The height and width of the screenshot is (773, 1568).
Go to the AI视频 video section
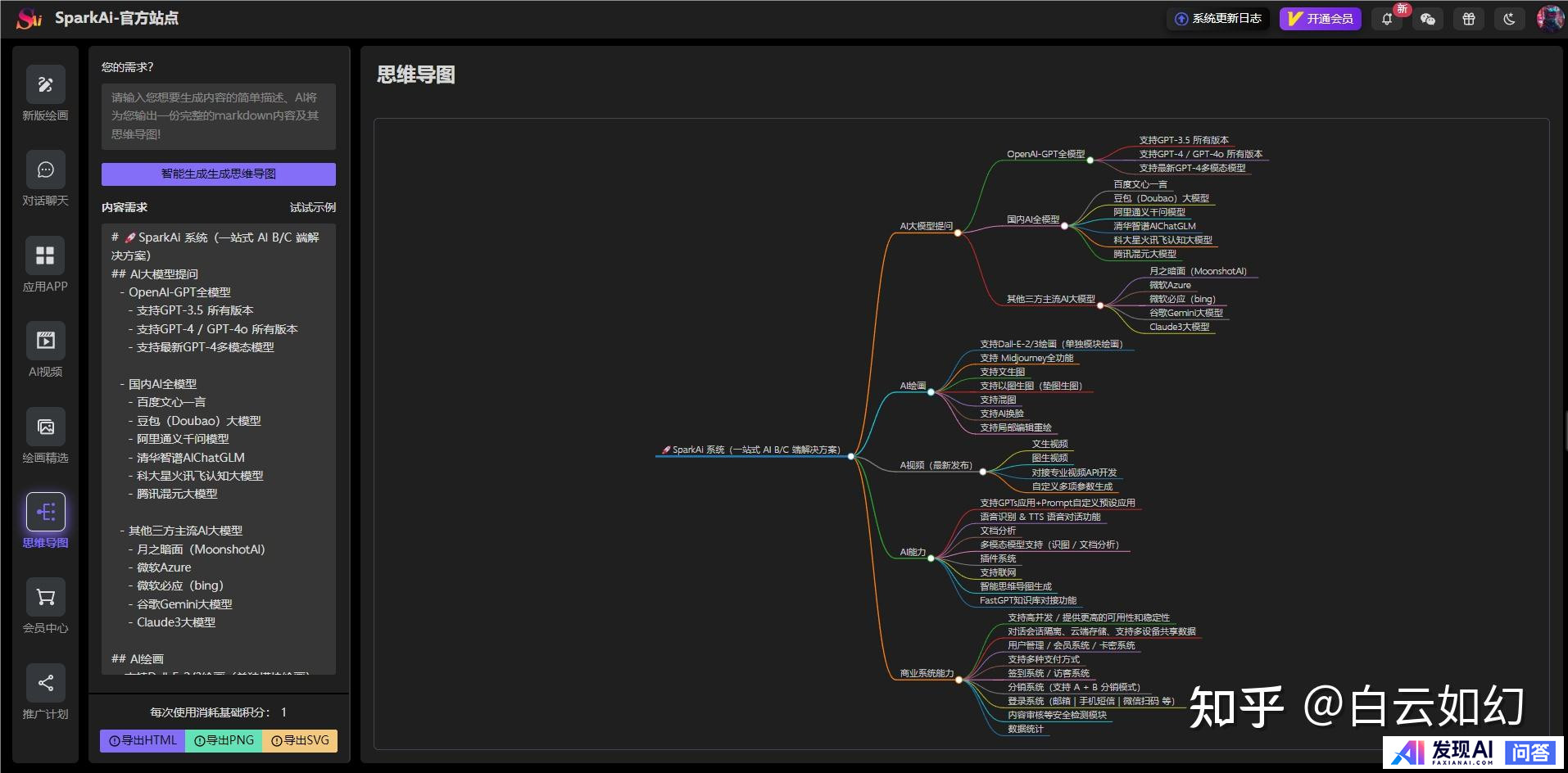point(45,341)
